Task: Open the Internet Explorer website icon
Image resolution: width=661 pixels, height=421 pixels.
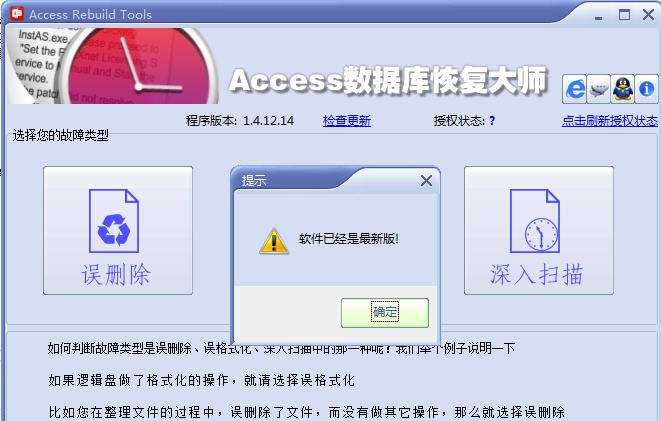Action: [575, 89]
